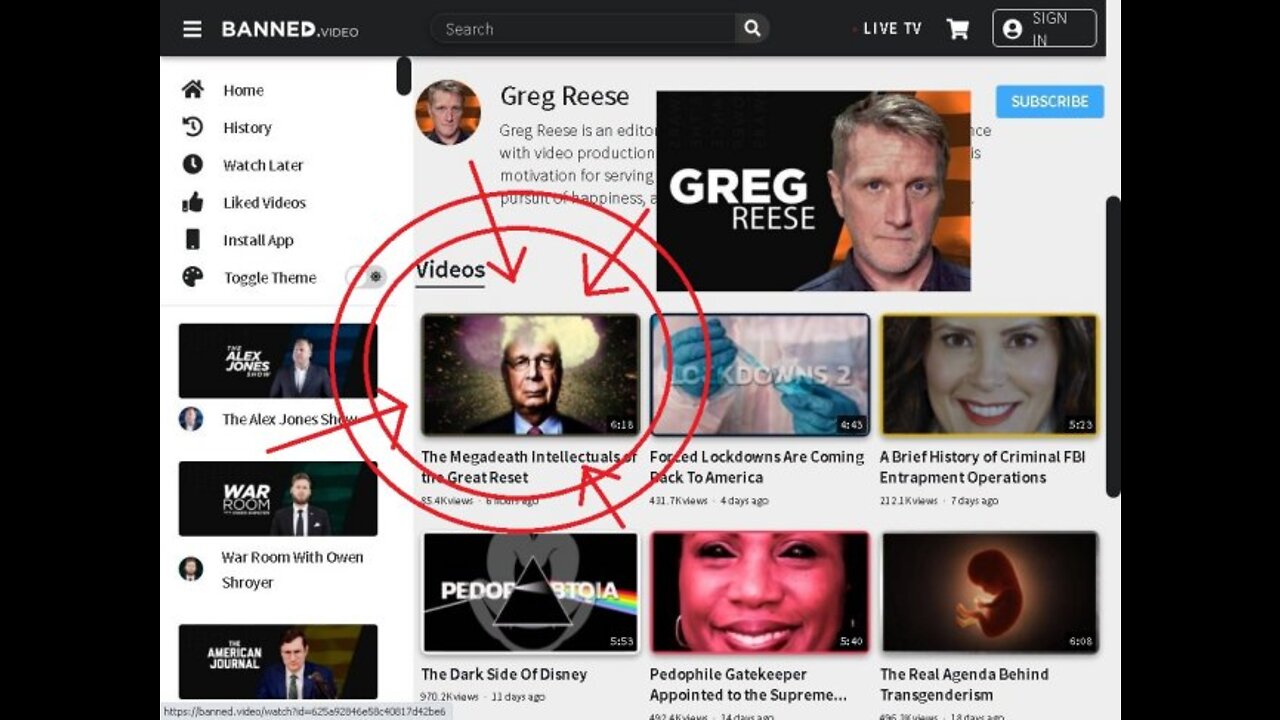Image resolution: width=1280 pixels, height=720 pixels.
Task: Click the SIGN IN button
Action: [x=1044, y=29]
